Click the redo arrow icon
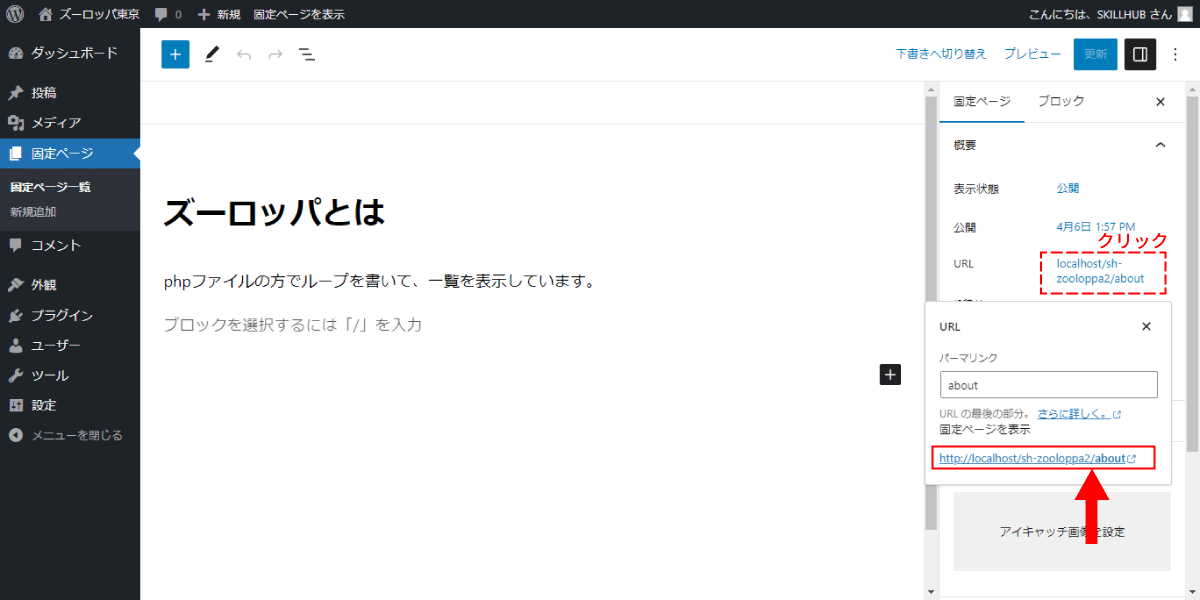The image size is (1200, 600). tap(275, 54)
